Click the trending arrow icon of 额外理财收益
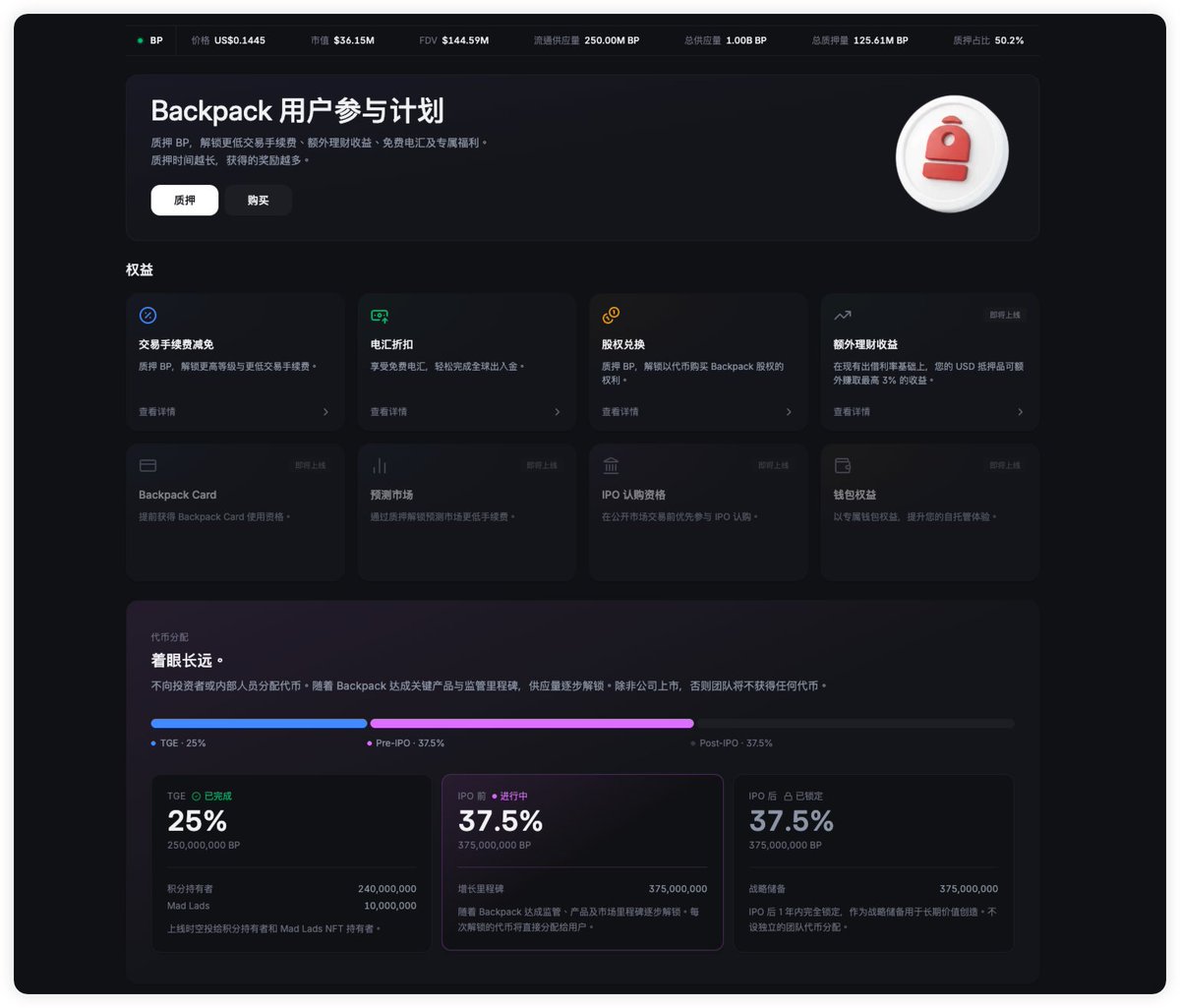This screenshot has height=1008, width=1180. pos(843,316)
